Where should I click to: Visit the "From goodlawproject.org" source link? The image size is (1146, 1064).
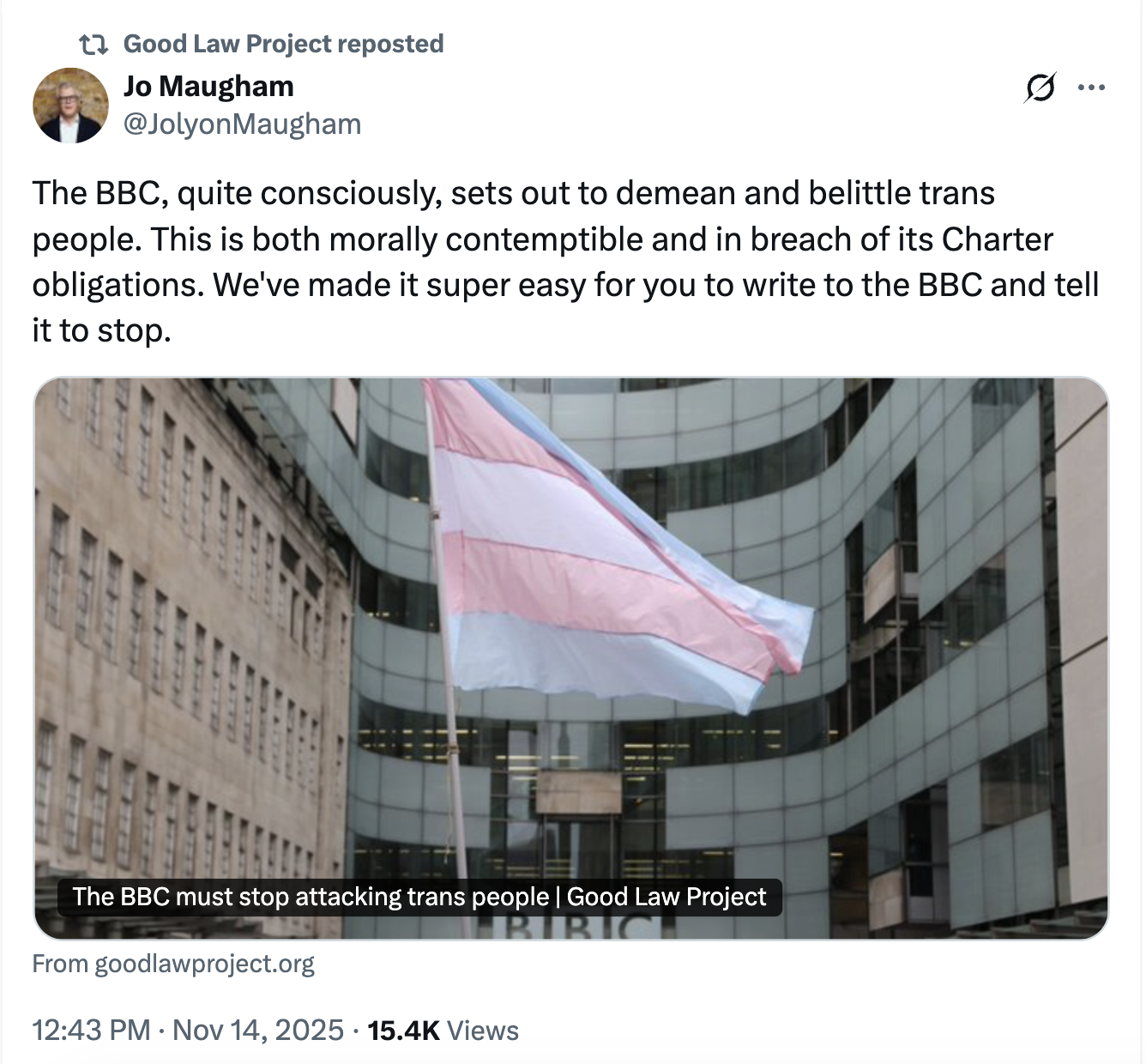[173, 964]
